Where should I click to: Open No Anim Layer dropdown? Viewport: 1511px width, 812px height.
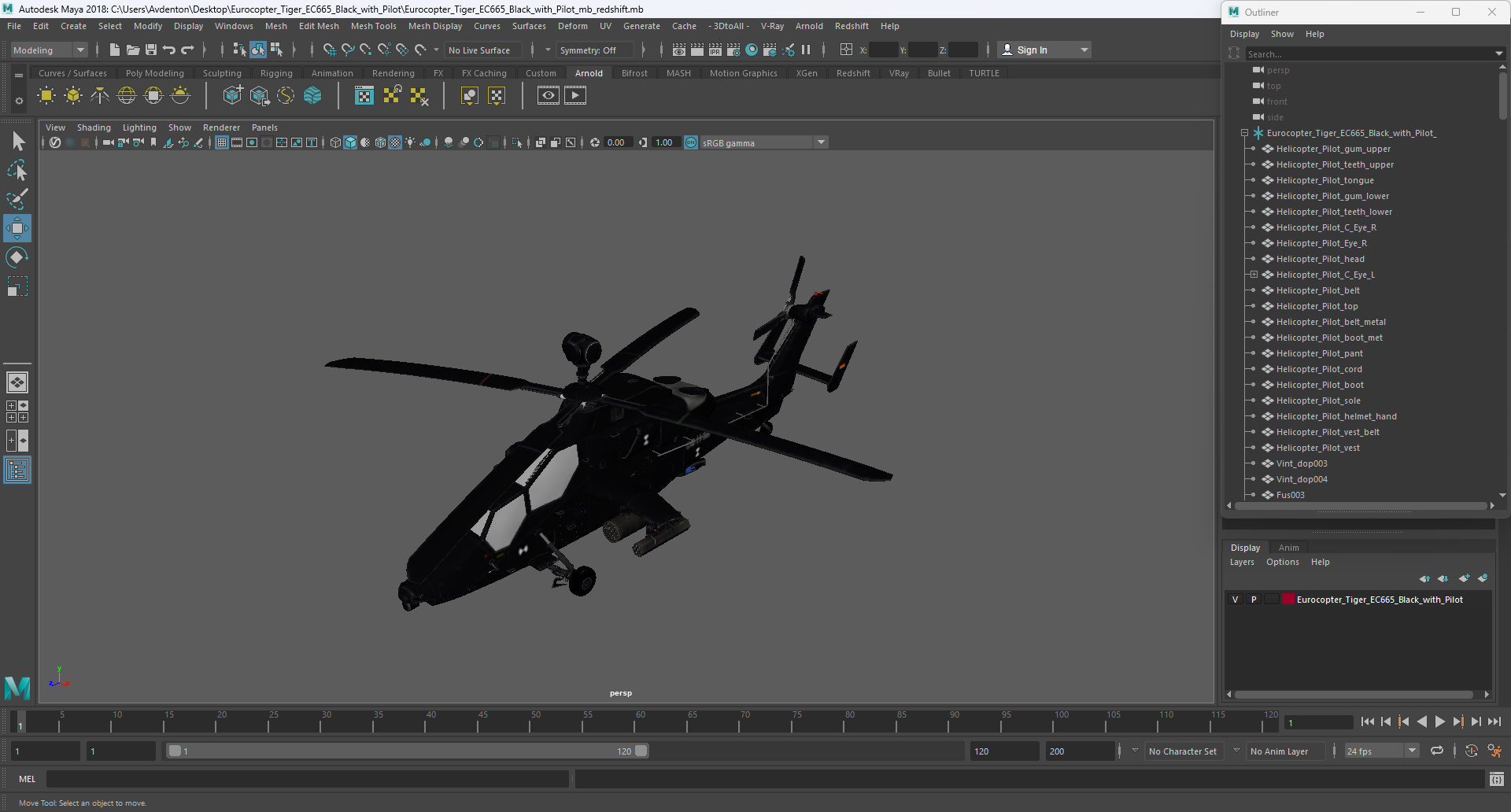click(x=1236, y=751)
